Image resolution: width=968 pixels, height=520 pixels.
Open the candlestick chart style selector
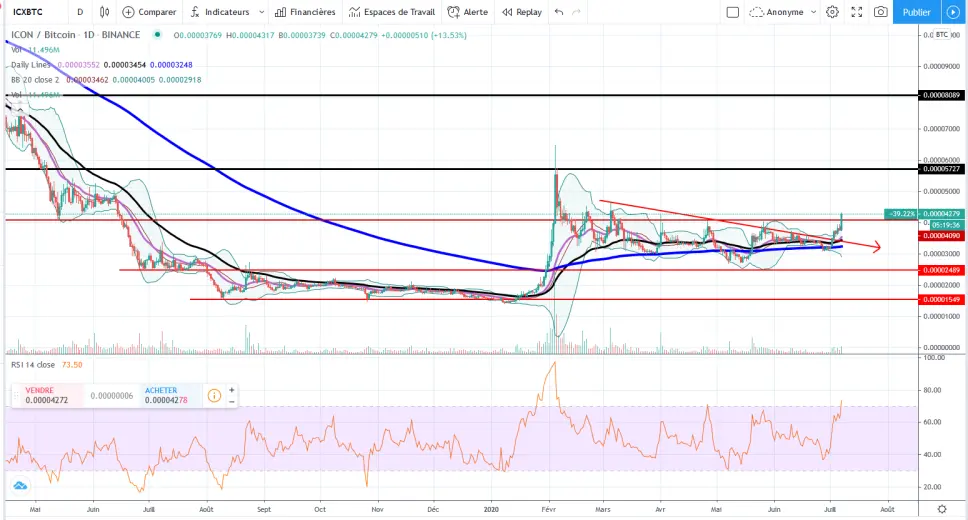(104, 12)
